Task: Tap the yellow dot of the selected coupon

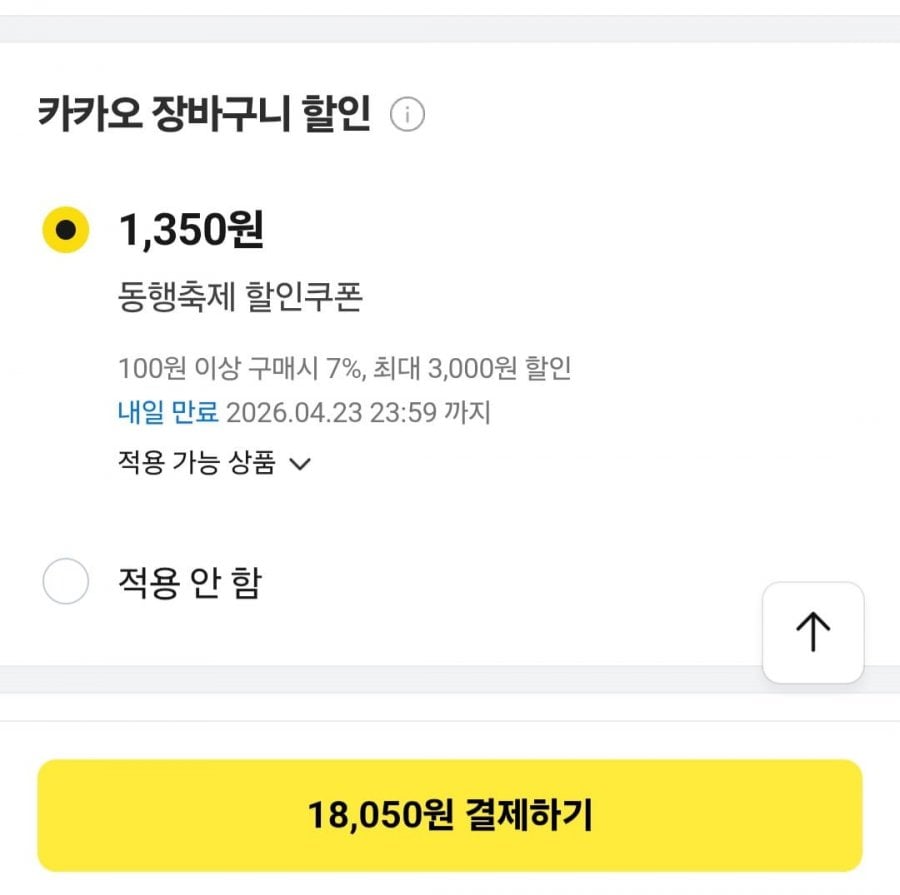Action: click(x=66, y=230)
